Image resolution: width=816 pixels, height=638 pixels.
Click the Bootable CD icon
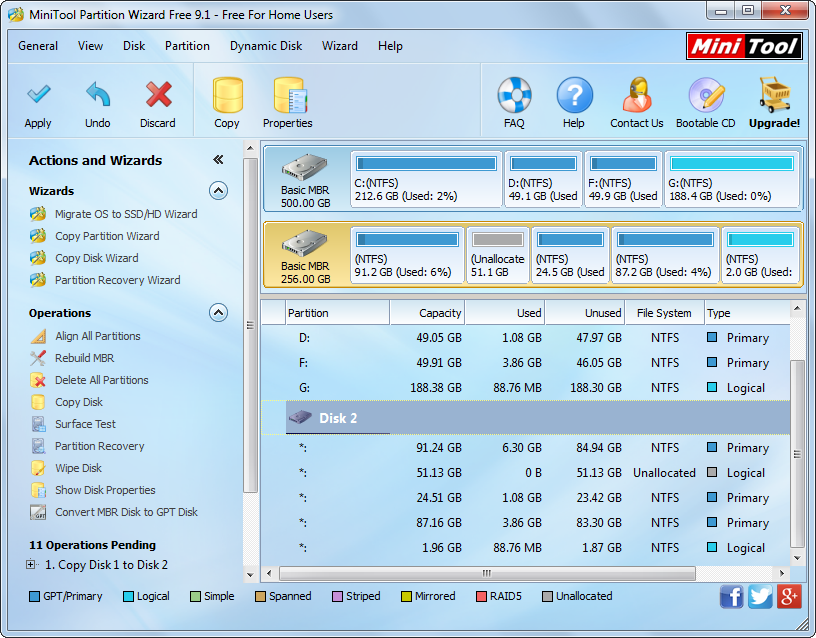pos(706,95)
